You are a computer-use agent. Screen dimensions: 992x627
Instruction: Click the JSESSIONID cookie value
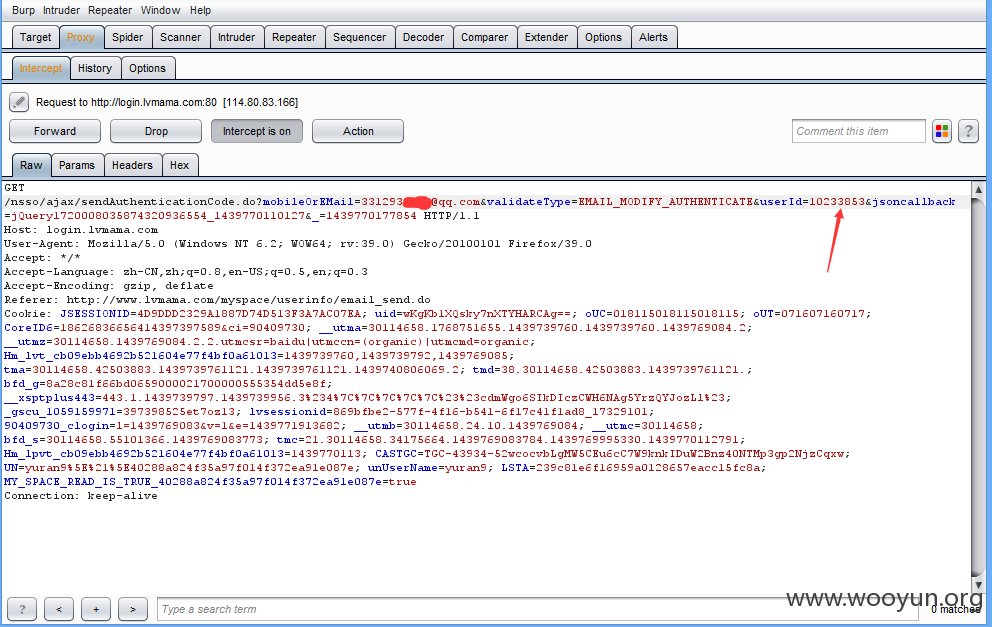coord(249,314)
